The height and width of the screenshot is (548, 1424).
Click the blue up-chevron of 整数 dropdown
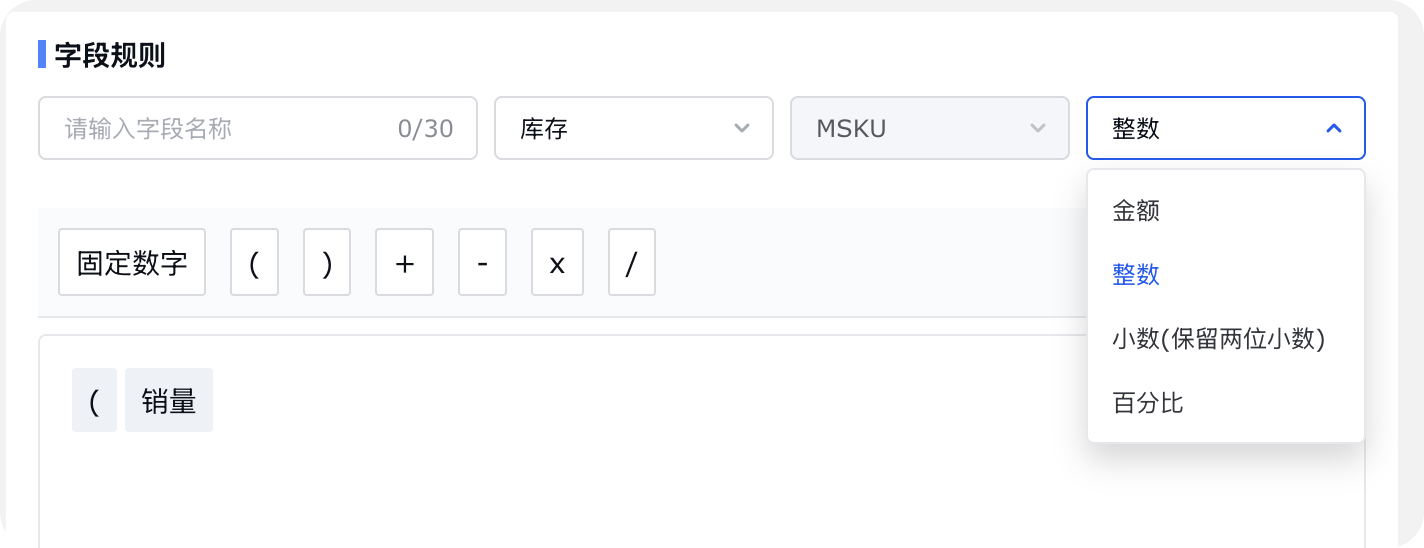[1333, 128]
